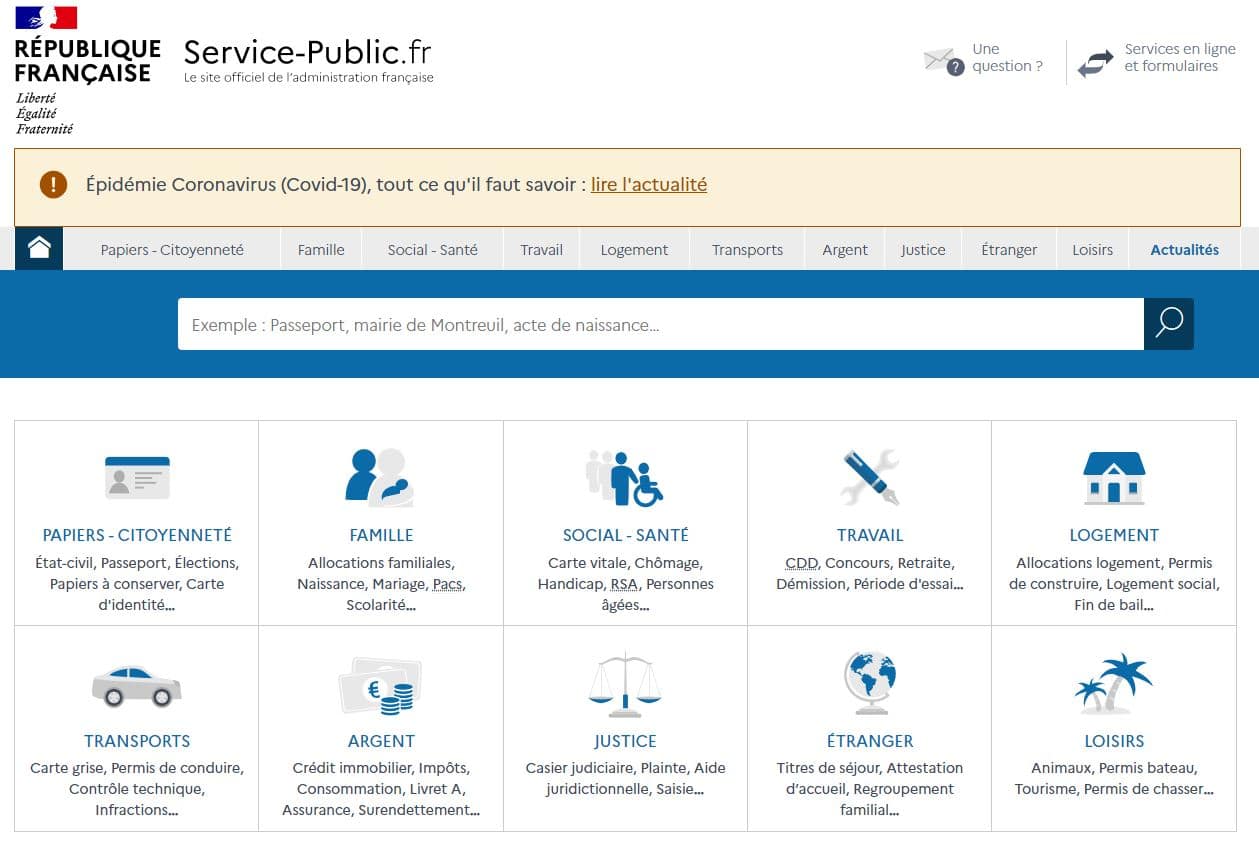Click the FAMILLE card heading
Screen dimensions: 1259x846
[381, 535]
